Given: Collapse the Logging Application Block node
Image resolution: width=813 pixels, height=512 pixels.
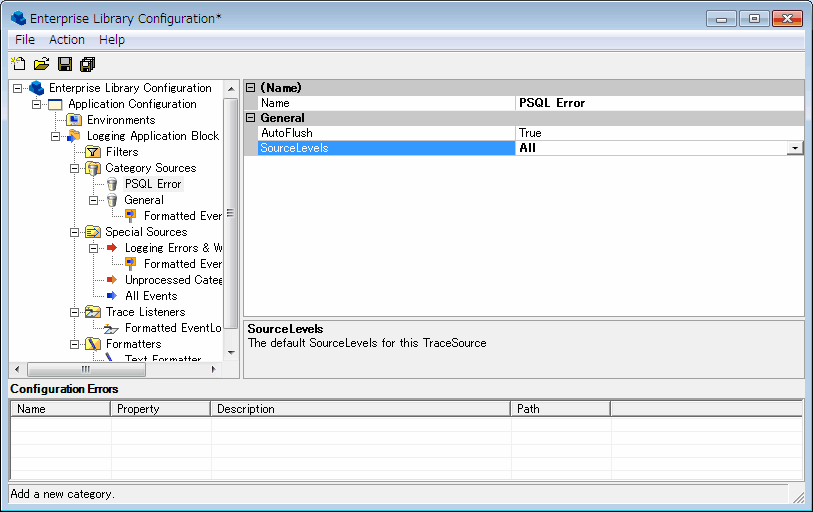Looking at the screenshot, I should pyautogui.click(x=56, y=136).
